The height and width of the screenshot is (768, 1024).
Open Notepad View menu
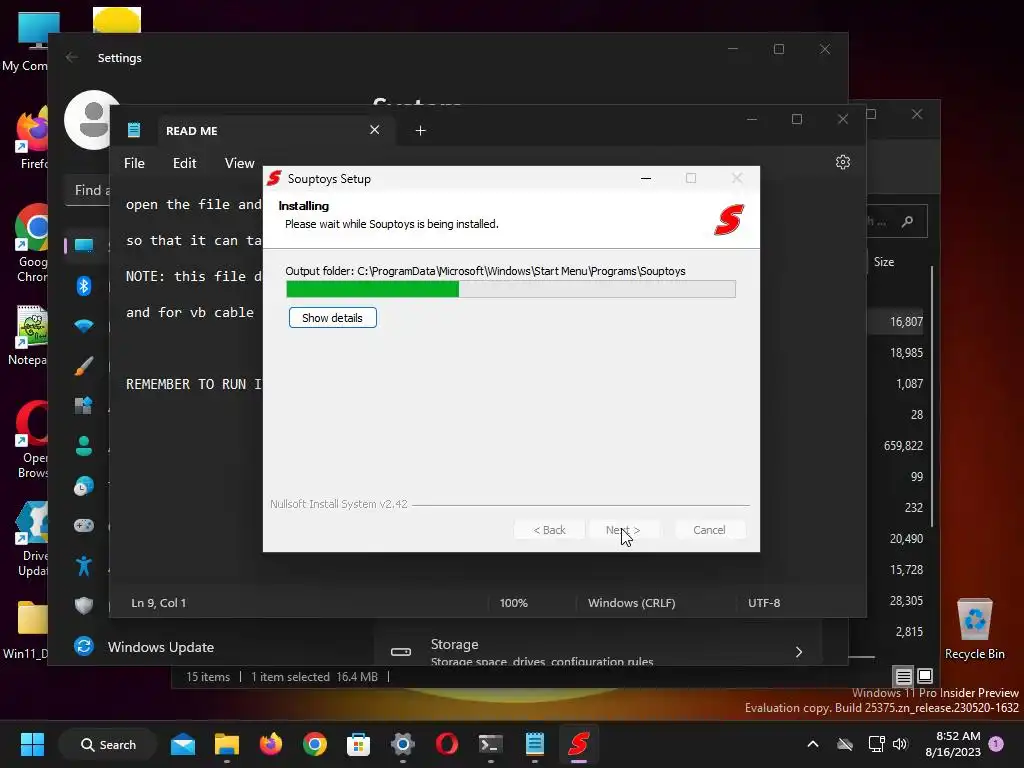(239, 163)
